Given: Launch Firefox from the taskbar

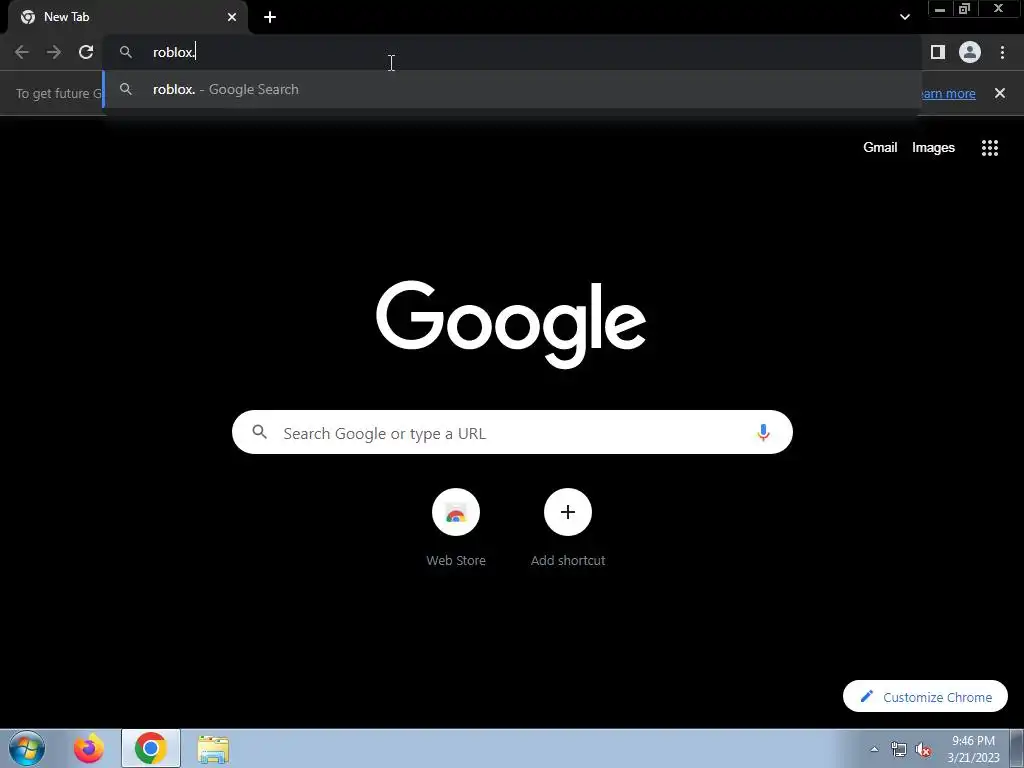Looking at the screenshot, I should 88,748.
